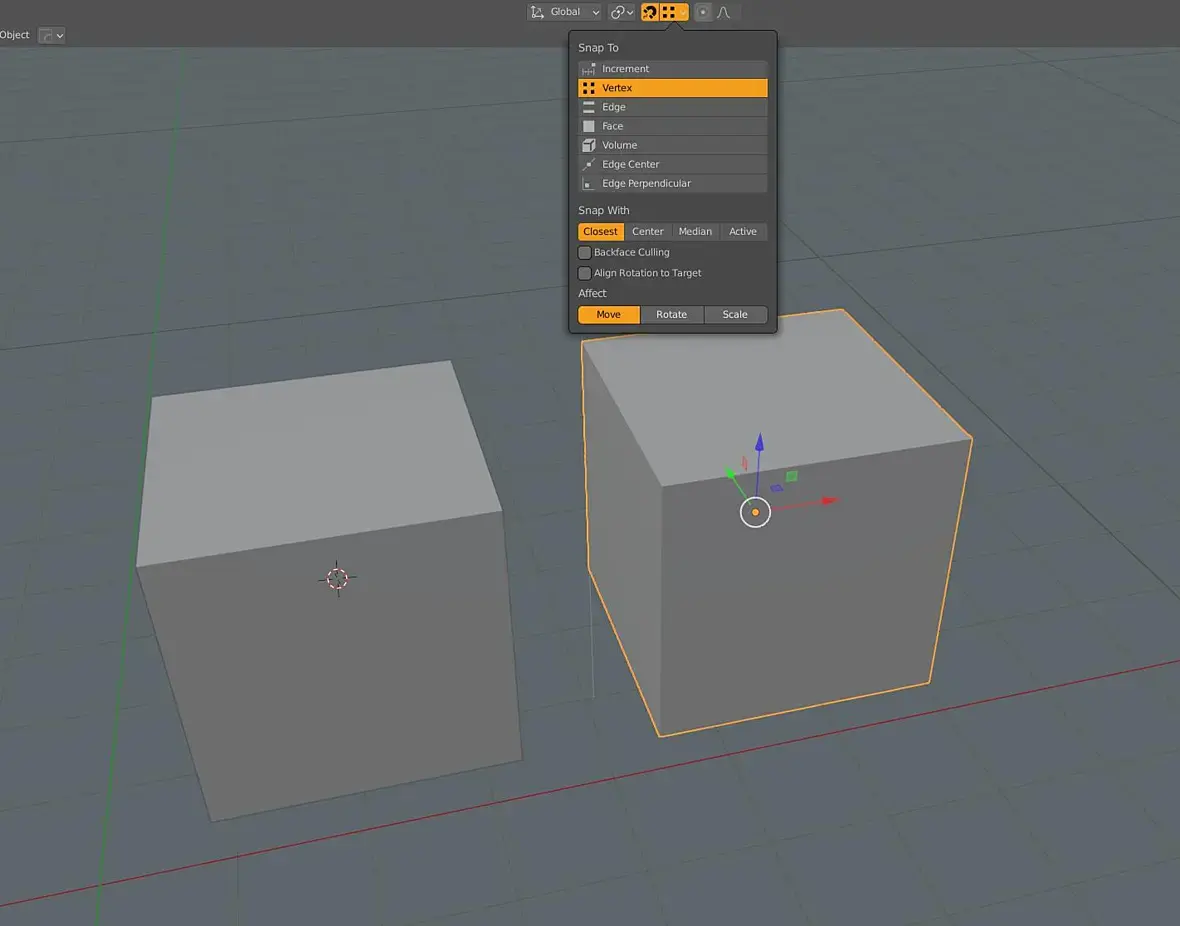
Task: Click the 3D cursor on left cube
Action: pos(337,578)
